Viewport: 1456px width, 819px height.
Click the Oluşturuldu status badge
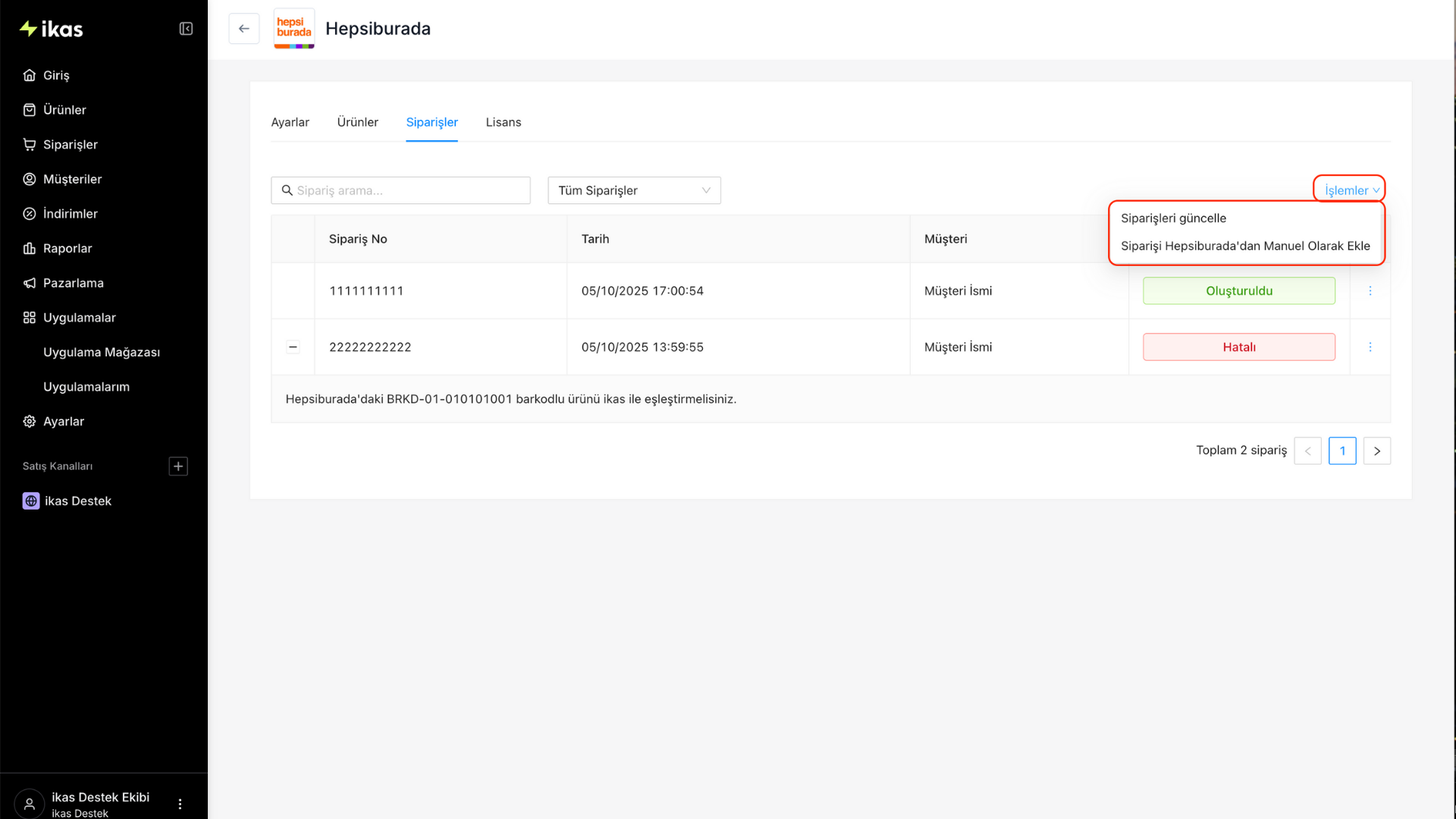(x=1239, y=291)
